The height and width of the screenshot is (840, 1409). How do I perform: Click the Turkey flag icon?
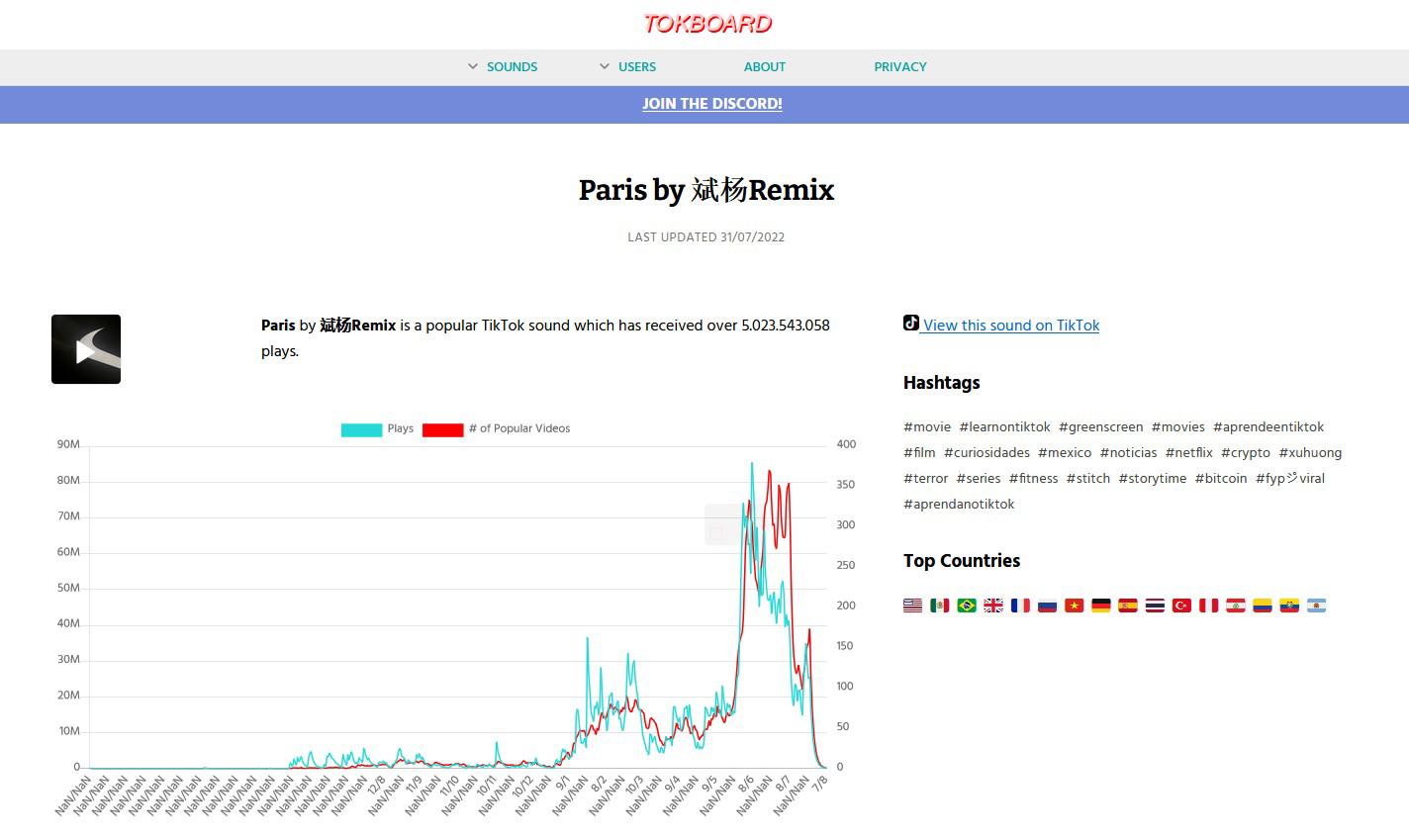click(x=1181, y=606)
